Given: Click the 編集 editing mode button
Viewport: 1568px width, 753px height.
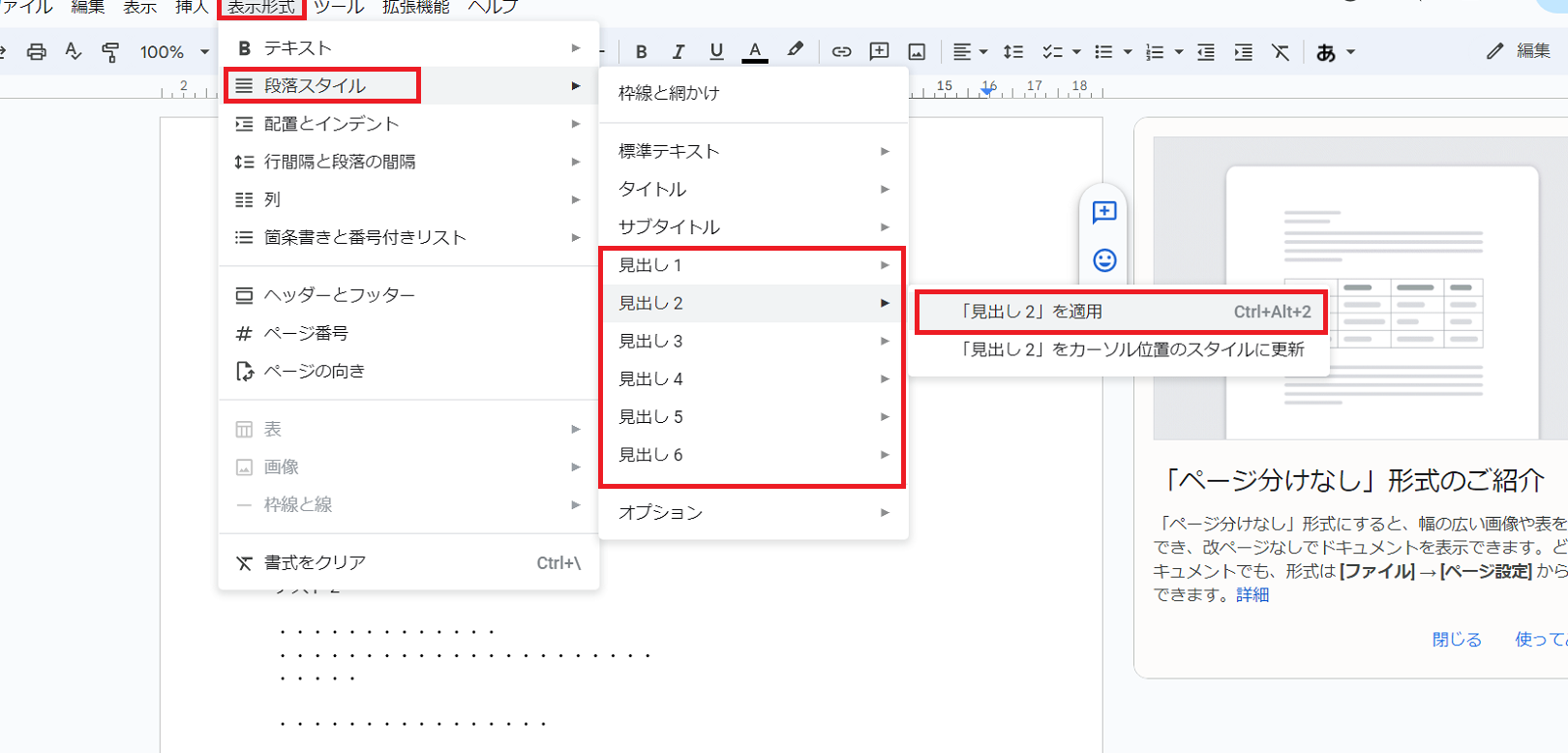Looking at the screenshot, I should click(x=1519, y=51).
